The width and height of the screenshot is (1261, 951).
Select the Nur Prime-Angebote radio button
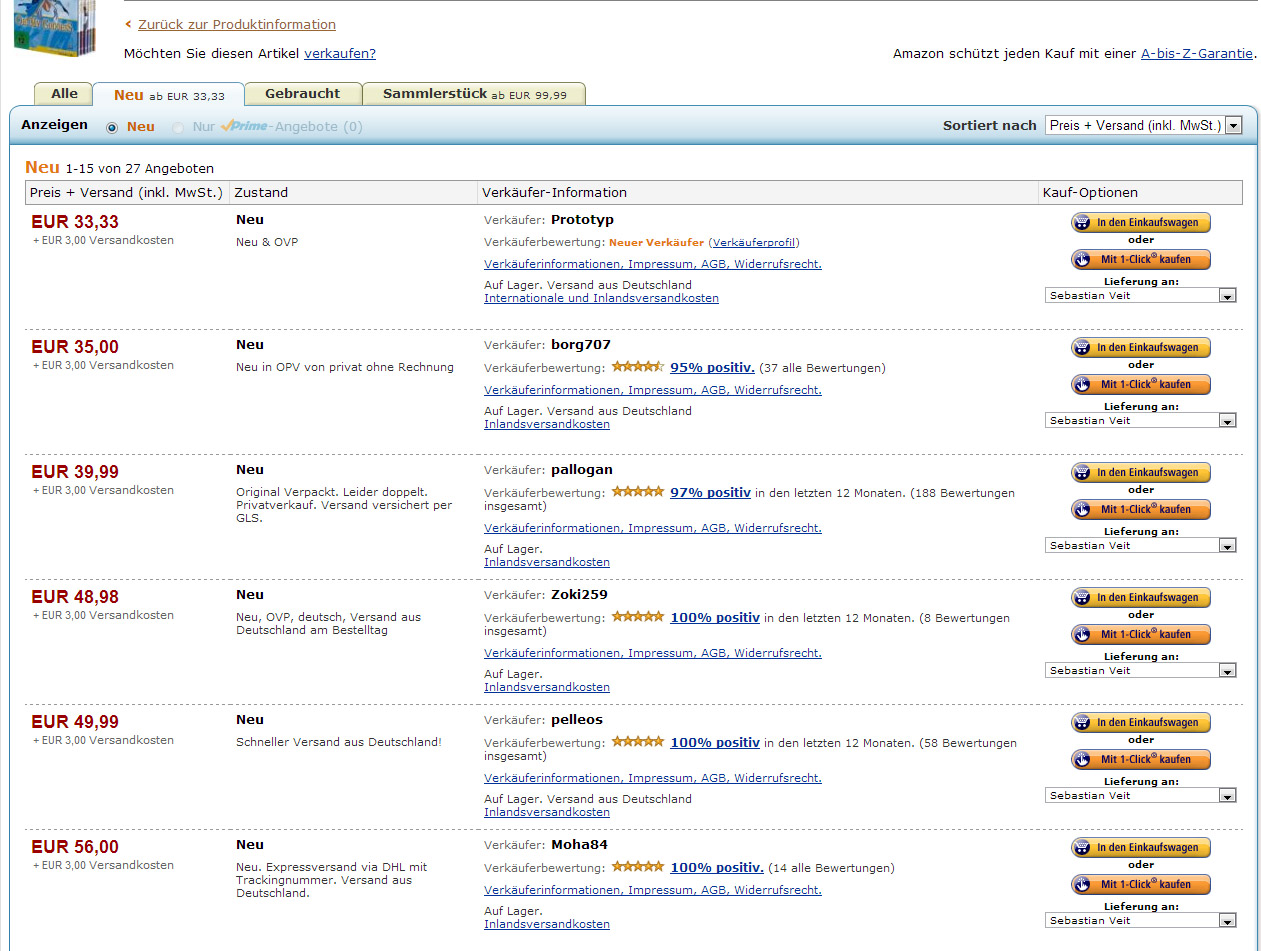tap(178, 128)
